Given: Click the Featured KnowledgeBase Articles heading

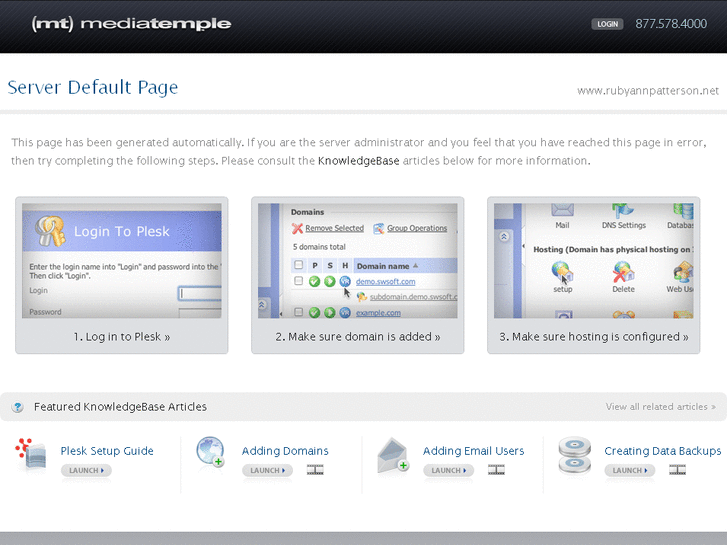Looking at the screenshot, I should (x=120, y=407).
